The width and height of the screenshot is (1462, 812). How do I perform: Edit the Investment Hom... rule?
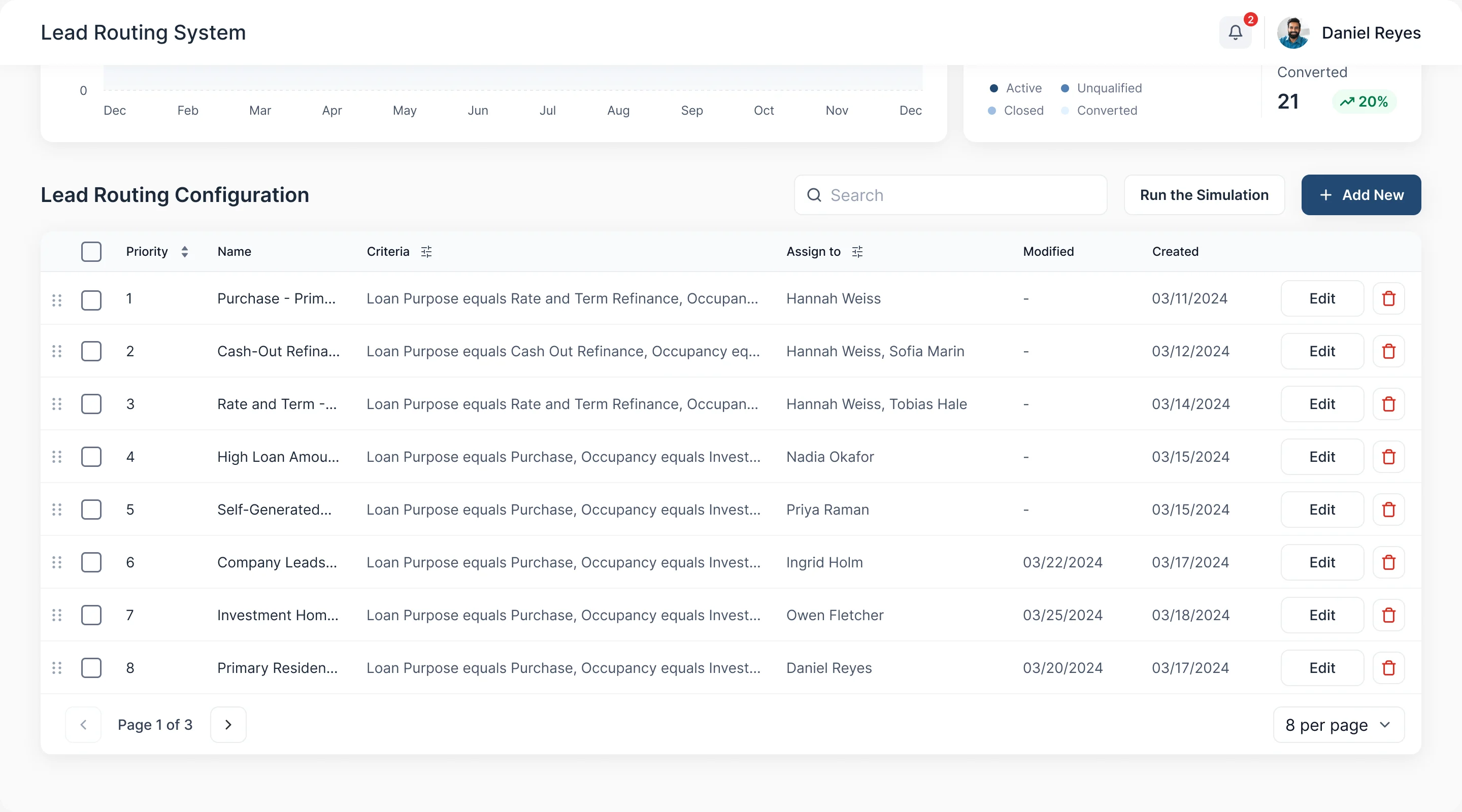point(1322,615)
